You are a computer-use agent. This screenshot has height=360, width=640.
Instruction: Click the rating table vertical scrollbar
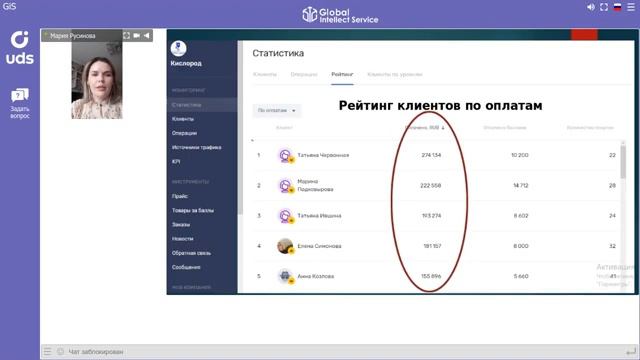tap(623, 161)
